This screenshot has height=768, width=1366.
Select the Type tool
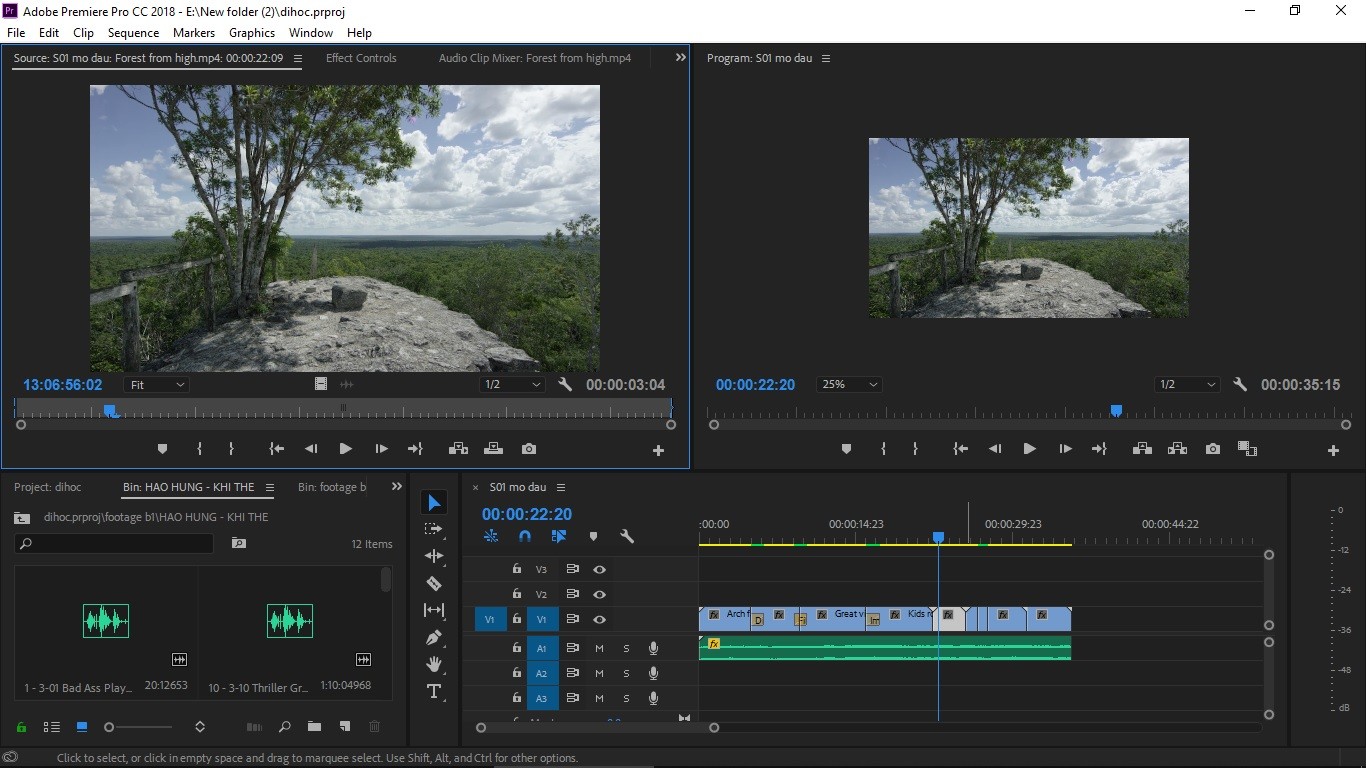click(x=434, y=691)
